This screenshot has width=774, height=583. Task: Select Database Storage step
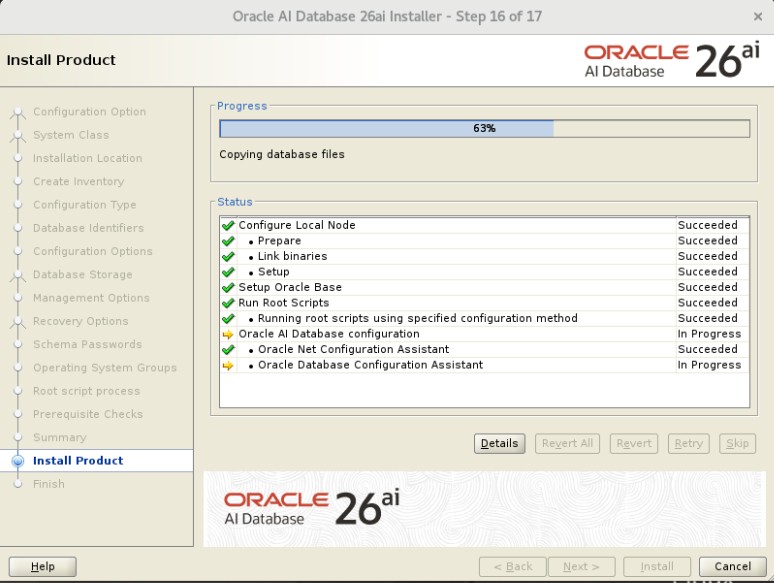click(82, 274)
